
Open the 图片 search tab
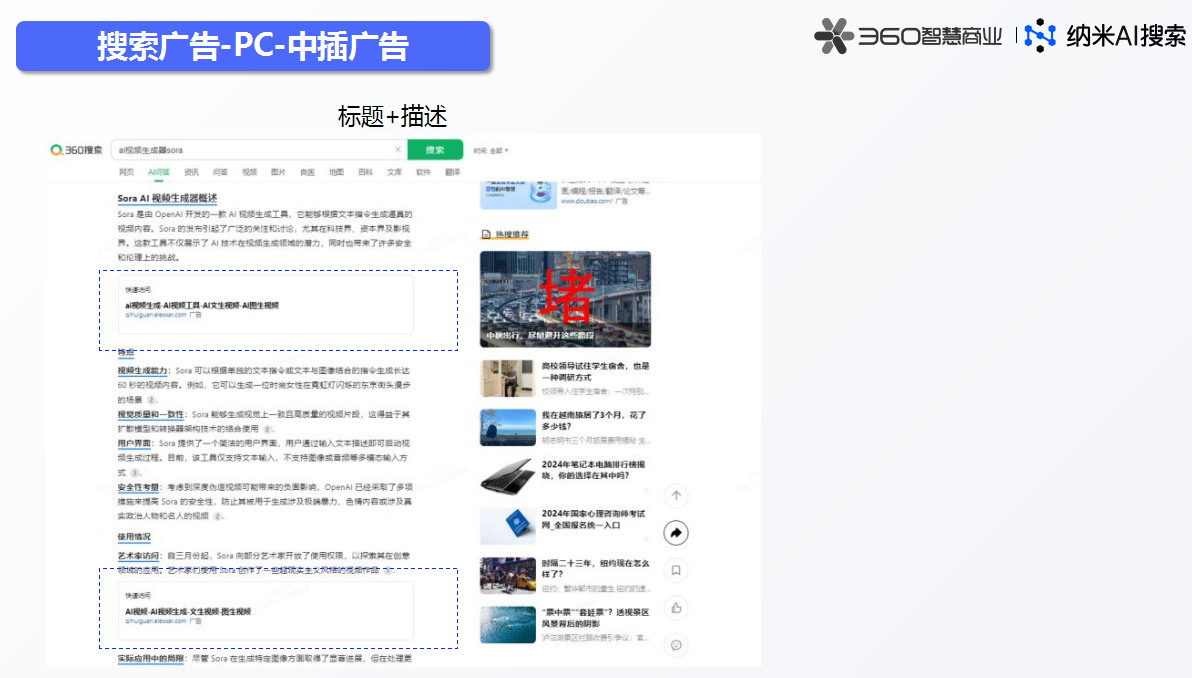(278, 173)
